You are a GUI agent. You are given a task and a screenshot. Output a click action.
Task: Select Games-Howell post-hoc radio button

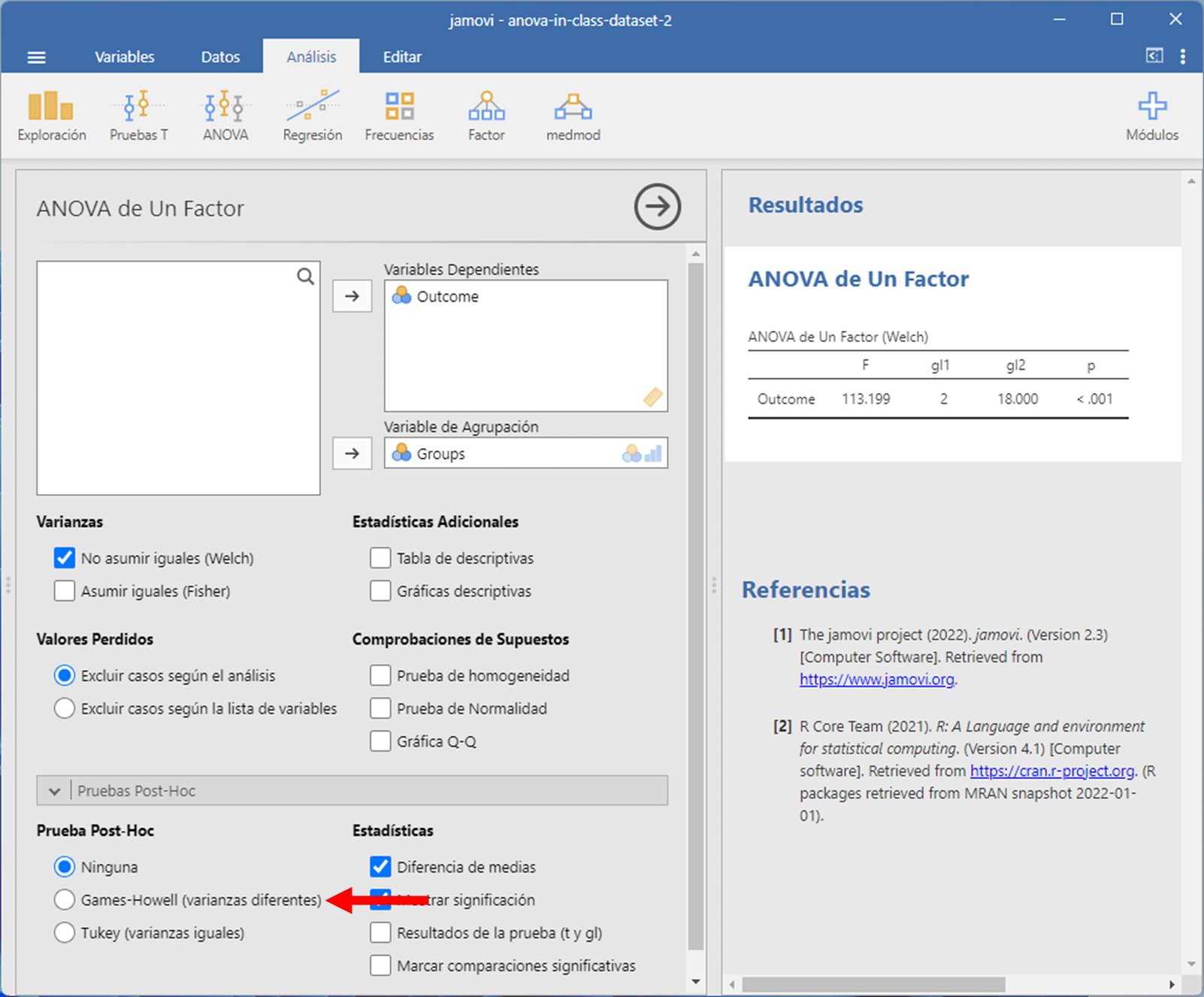[x=65, y=900]
